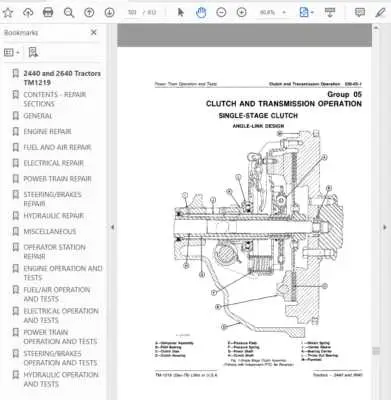This screenshot has width=391, height=400.
Task: Open the HYDRAULIC REPAIR bookmark
Action: (53, 216)
